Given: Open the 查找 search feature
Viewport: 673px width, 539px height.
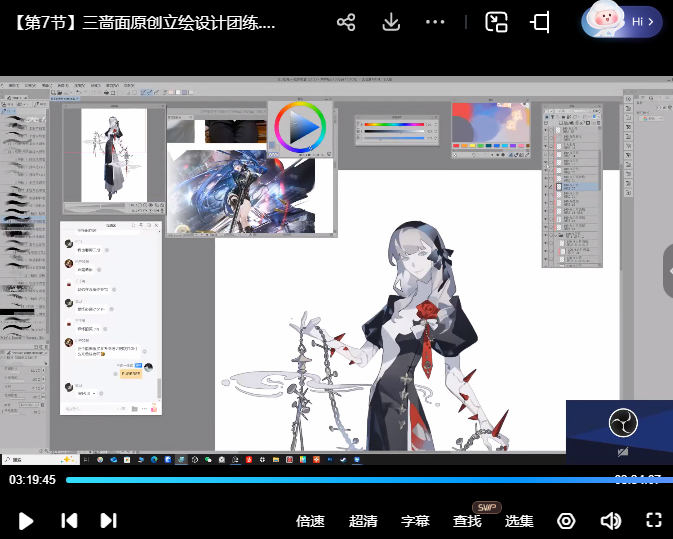Looking at the screenshot, I should point(467,521).
